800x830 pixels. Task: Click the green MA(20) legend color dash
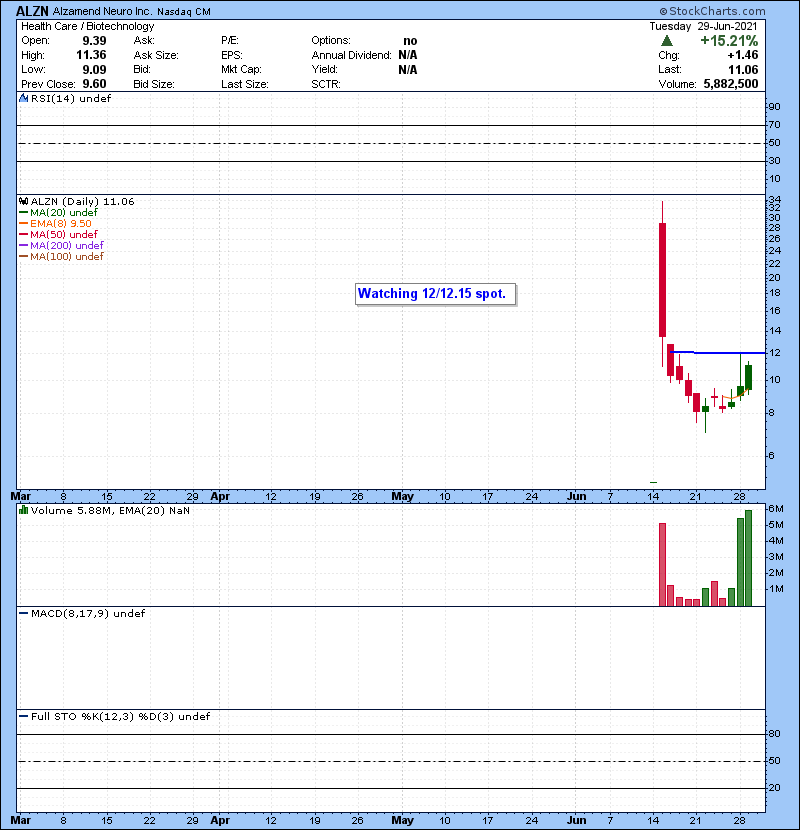[23, 213]
